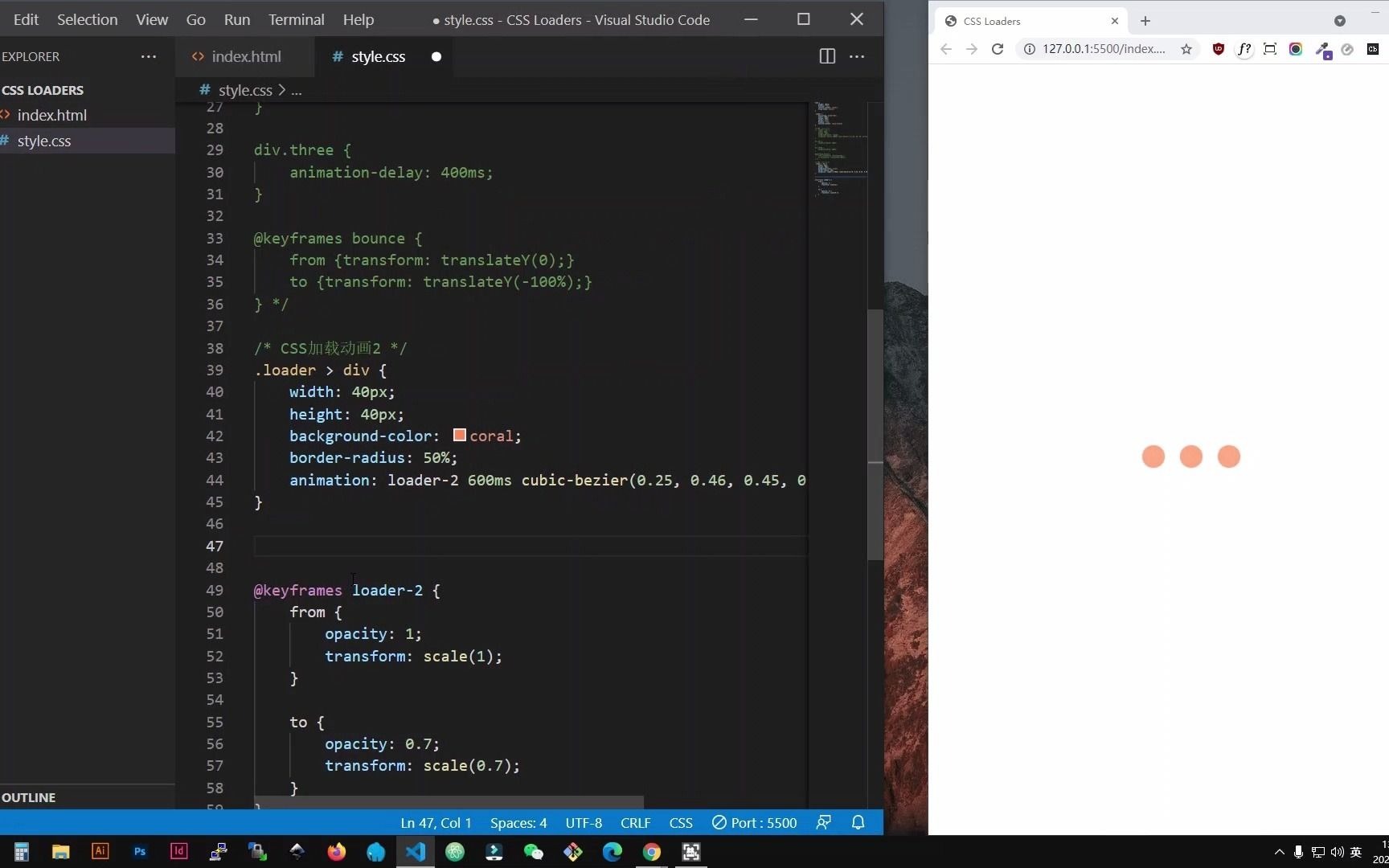1389x868 pixels.
Task: Click the browser back button
Action: click(945, 49)
